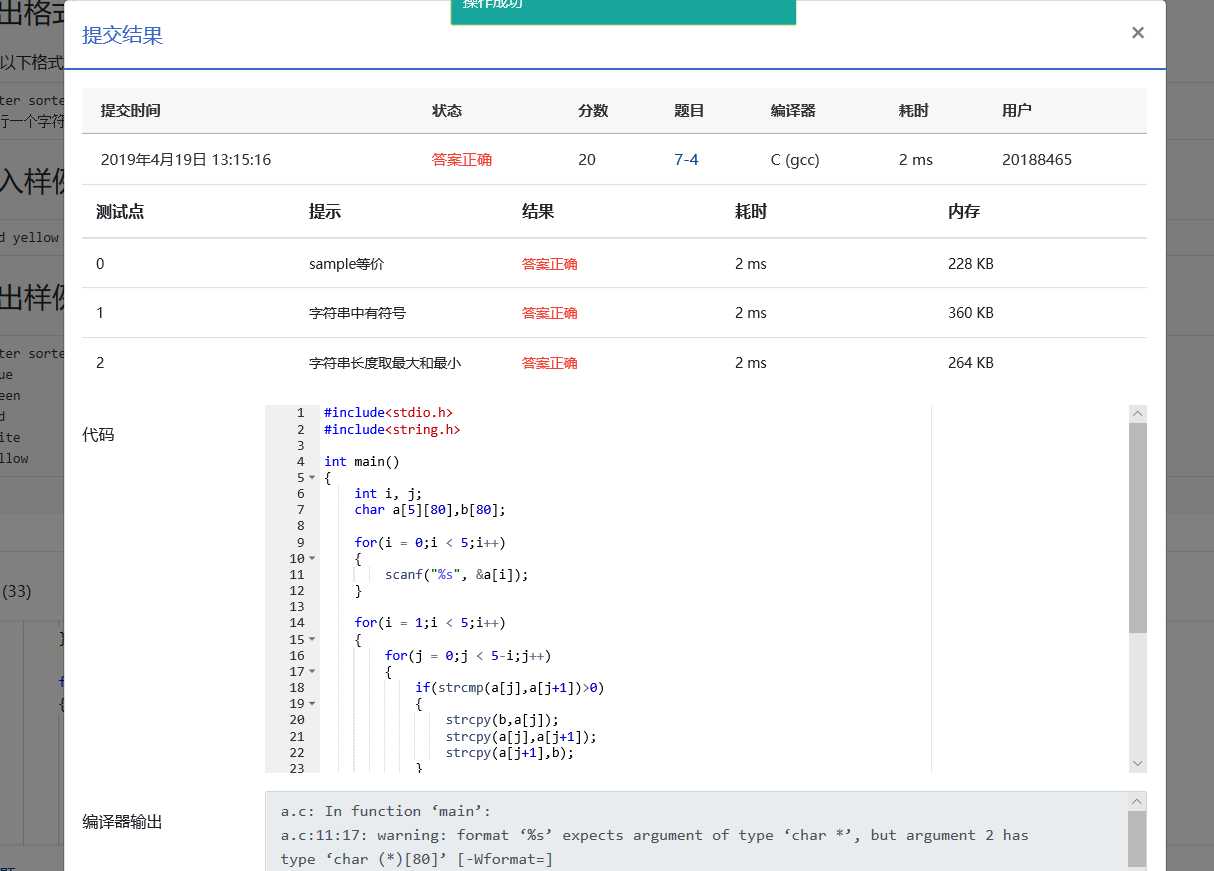The height and width of the screenshot is (871, 1214).
Task: Click the 字符串中有符号 hint text
Action: (x=357, y=313)
